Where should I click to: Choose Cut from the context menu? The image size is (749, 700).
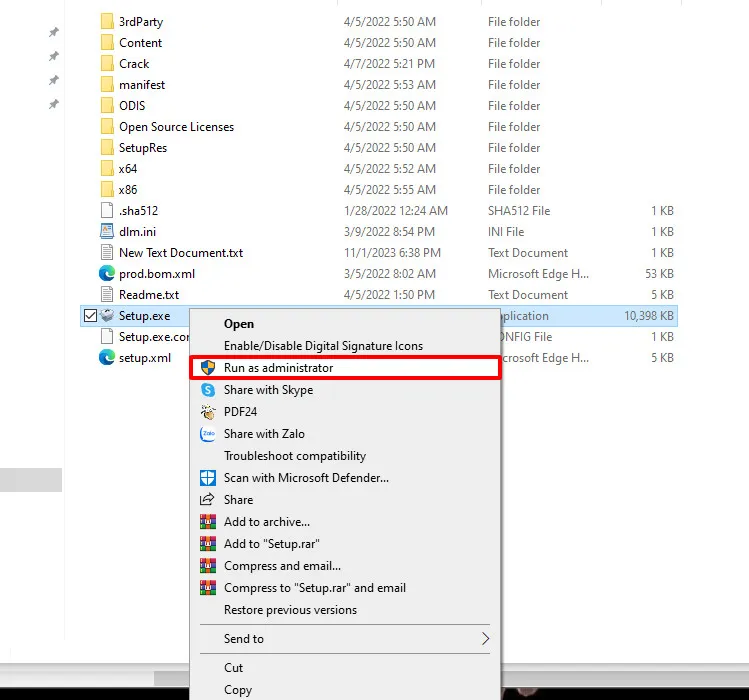234,668
